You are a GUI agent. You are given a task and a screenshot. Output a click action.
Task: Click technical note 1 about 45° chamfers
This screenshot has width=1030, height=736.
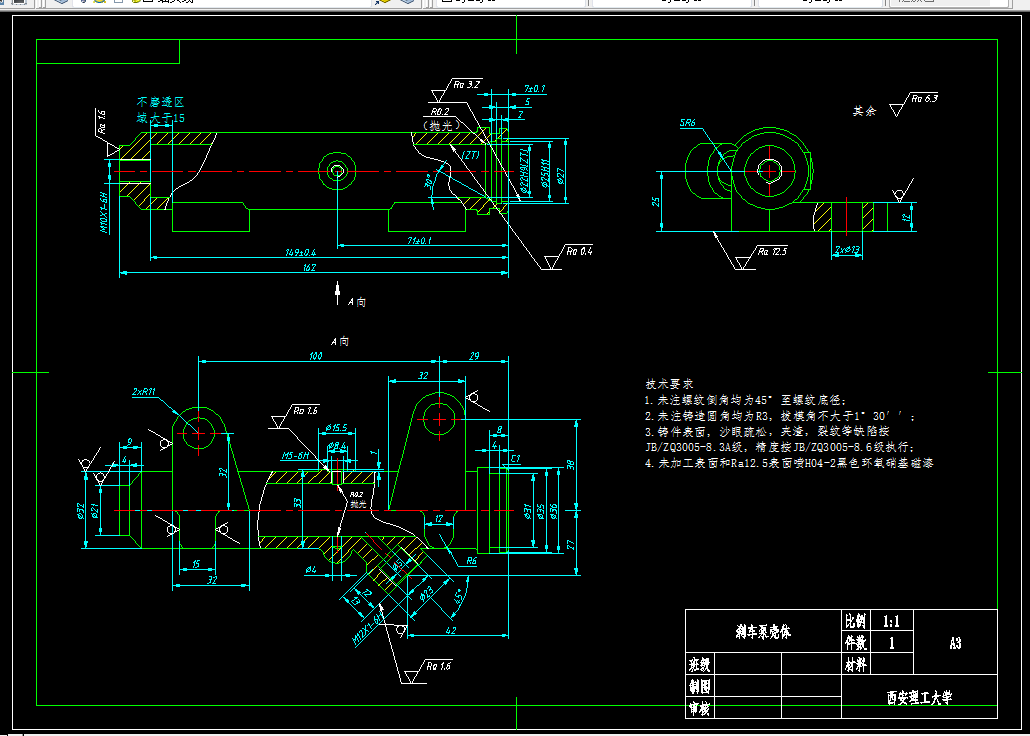coord(746,400)
